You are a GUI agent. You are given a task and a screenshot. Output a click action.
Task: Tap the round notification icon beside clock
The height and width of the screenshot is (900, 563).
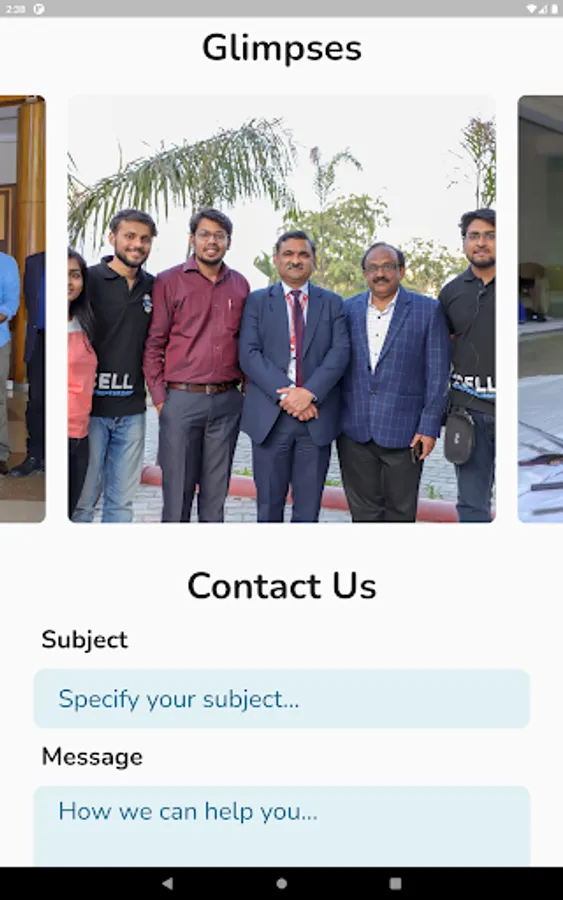click(39, 9)
